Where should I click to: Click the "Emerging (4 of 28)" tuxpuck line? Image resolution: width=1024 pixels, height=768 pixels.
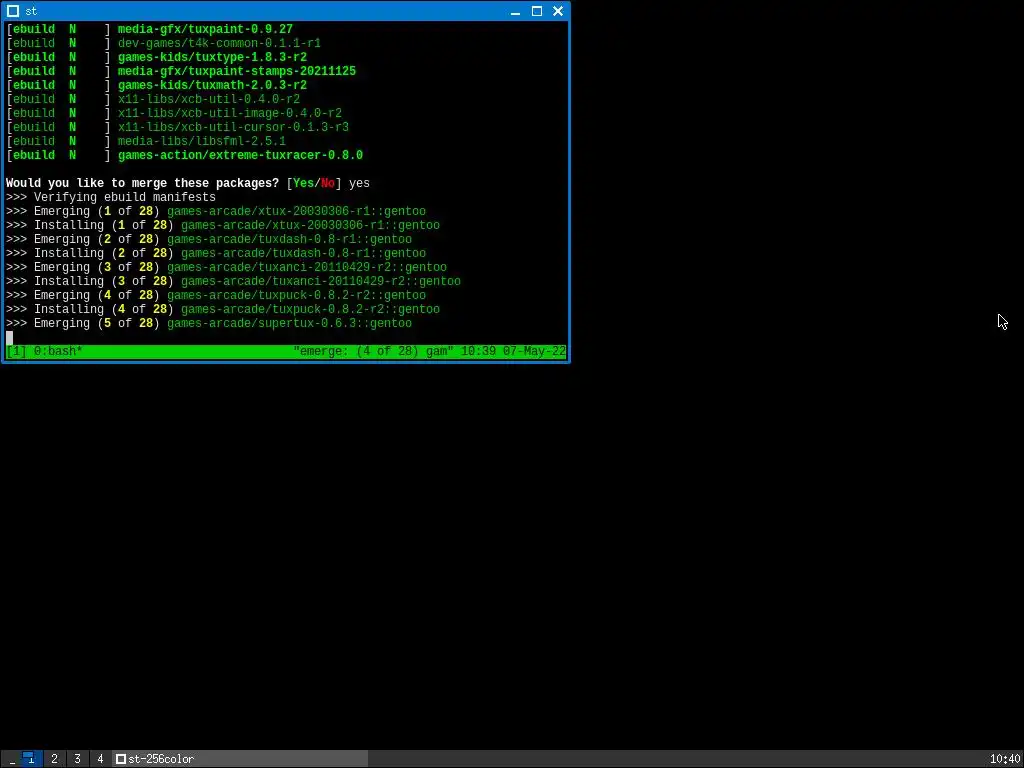tap(216, 295)
